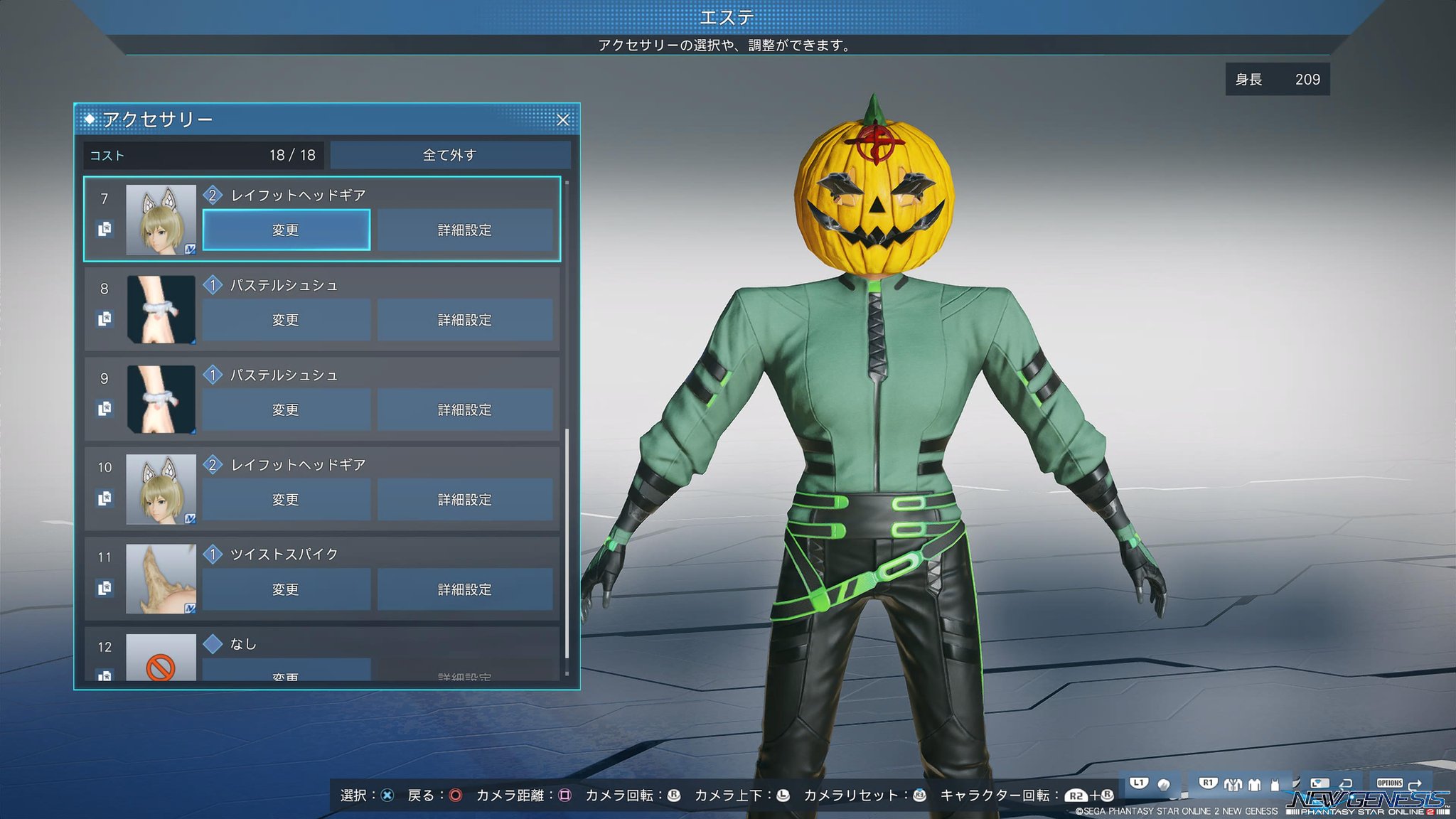Select the outerwear jacket display icon

pos(1233,785)
